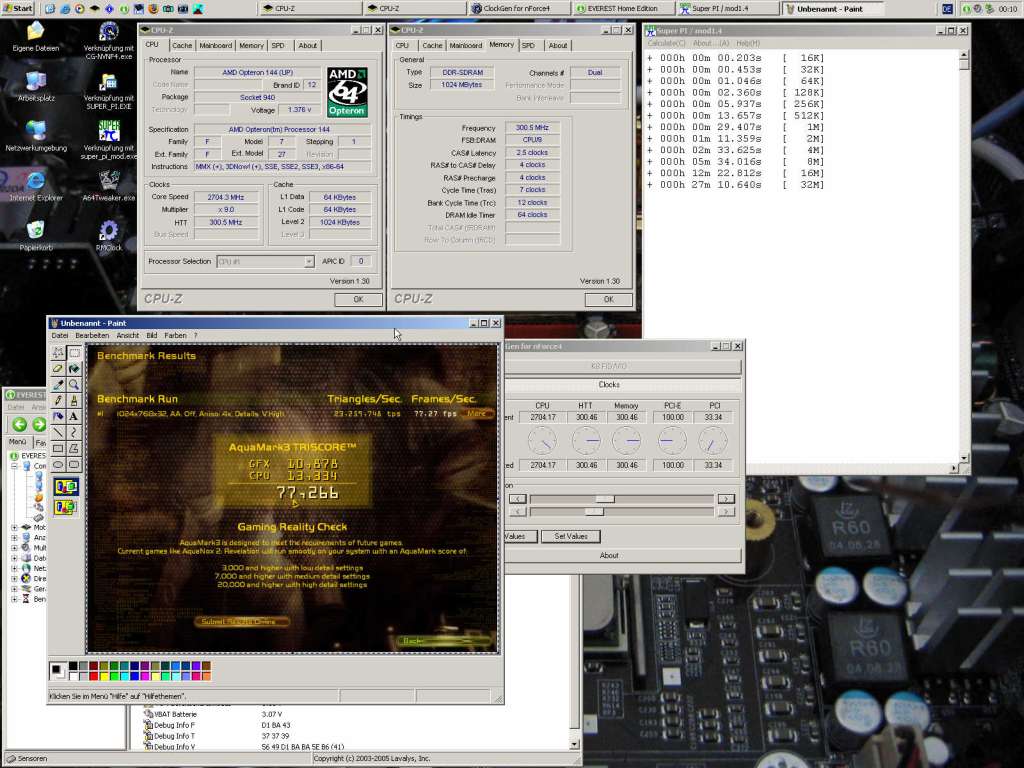The image size is (1024, 768).
Task: Click EVEREST green forward arrow
Action: 39,424
